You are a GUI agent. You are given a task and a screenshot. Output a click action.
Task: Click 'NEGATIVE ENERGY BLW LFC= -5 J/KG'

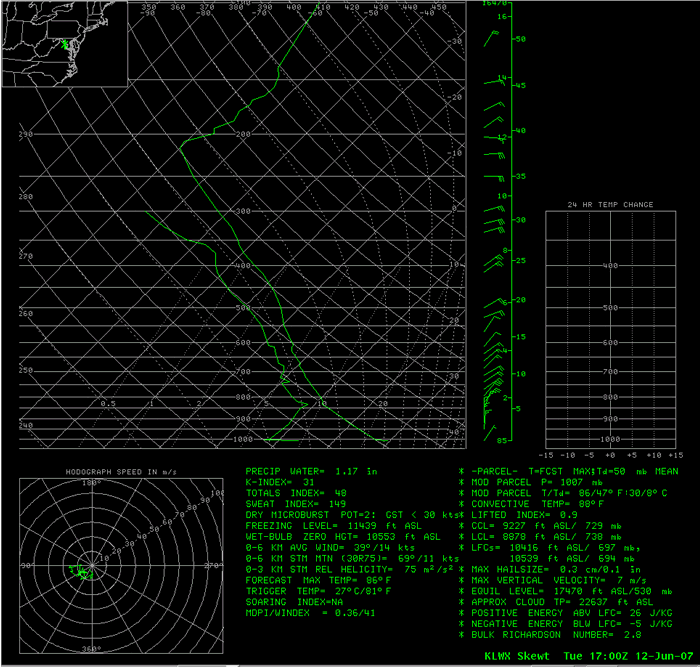point(572,624)
